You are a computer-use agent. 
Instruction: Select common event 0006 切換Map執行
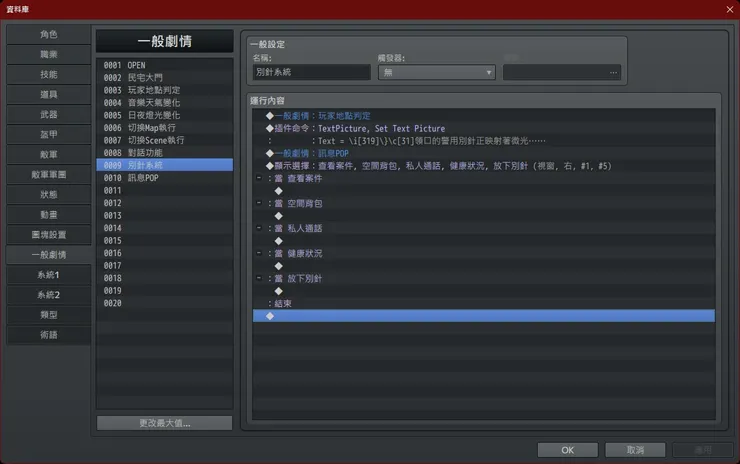point(165,127)
